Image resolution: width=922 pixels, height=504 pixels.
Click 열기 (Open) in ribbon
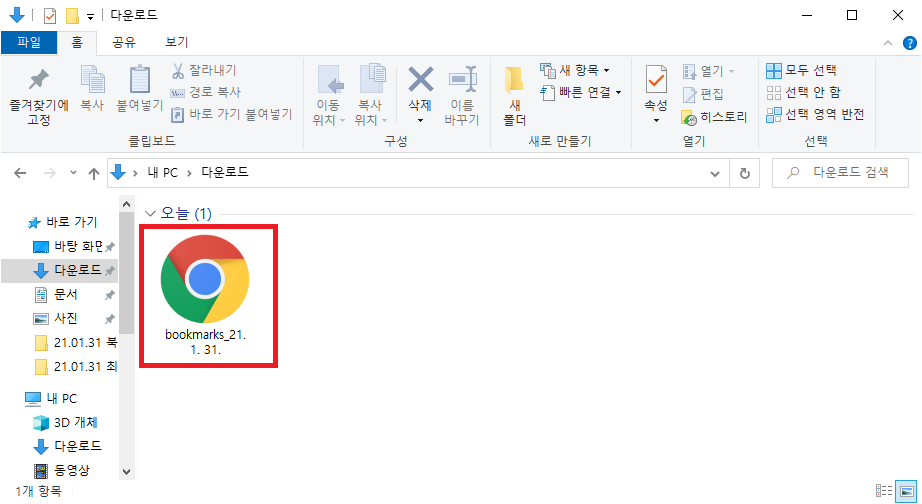[x=709, y=71]
